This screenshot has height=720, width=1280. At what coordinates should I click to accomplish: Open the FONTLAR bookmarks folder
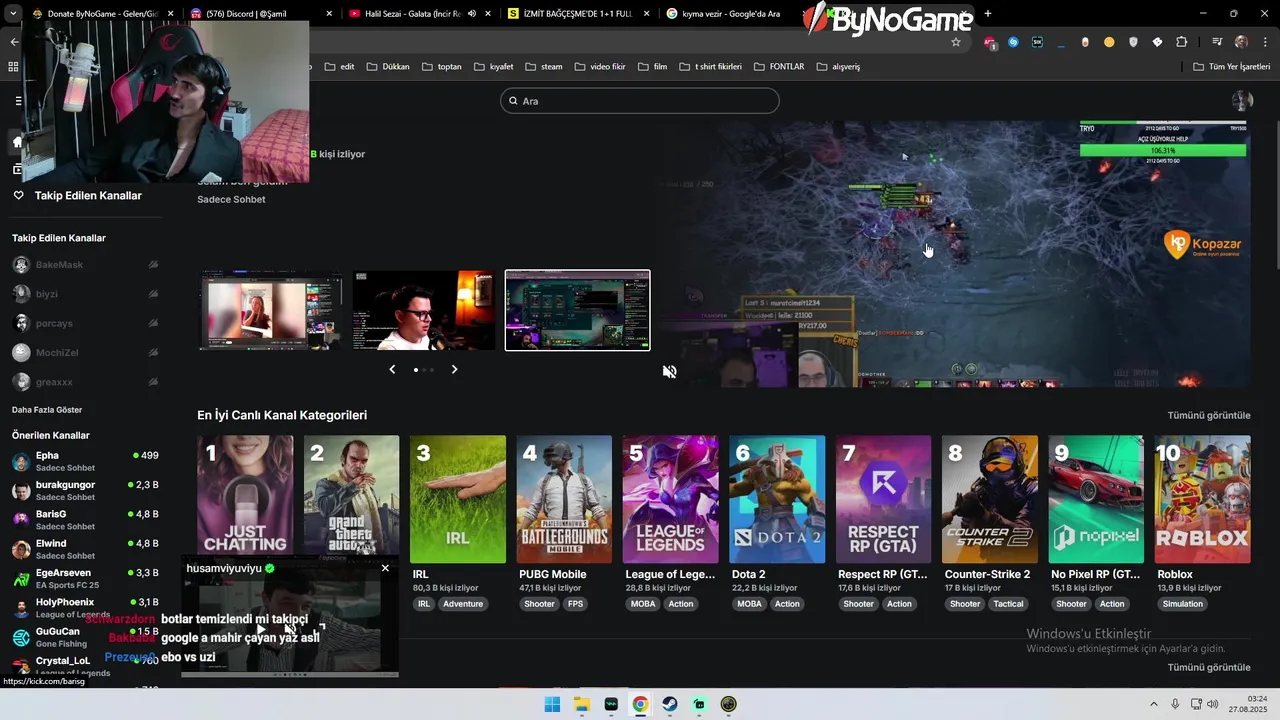click(778, 67)
